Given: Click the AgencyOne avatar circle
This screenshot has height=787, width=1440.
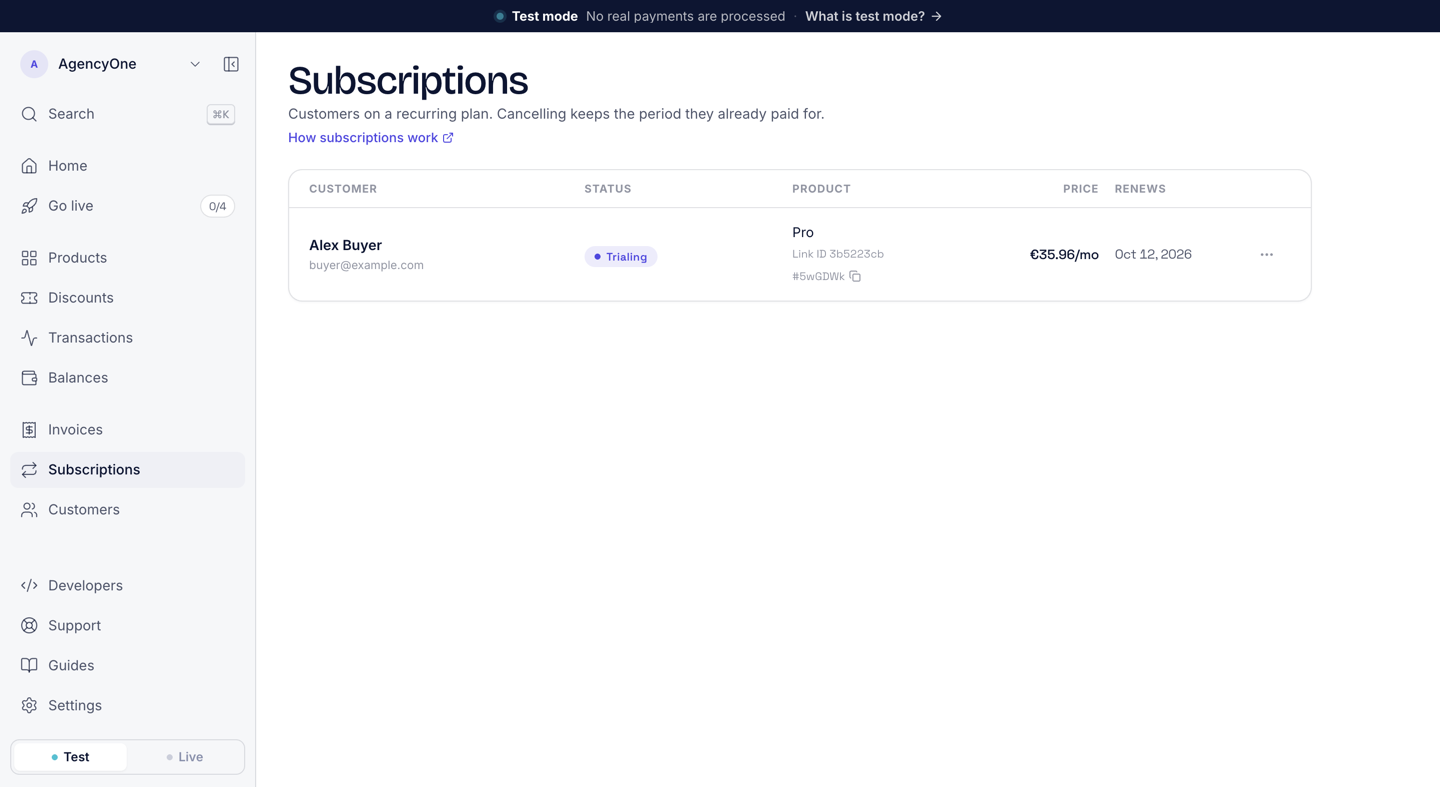Looking at the screenshot, I should [34, 64].
